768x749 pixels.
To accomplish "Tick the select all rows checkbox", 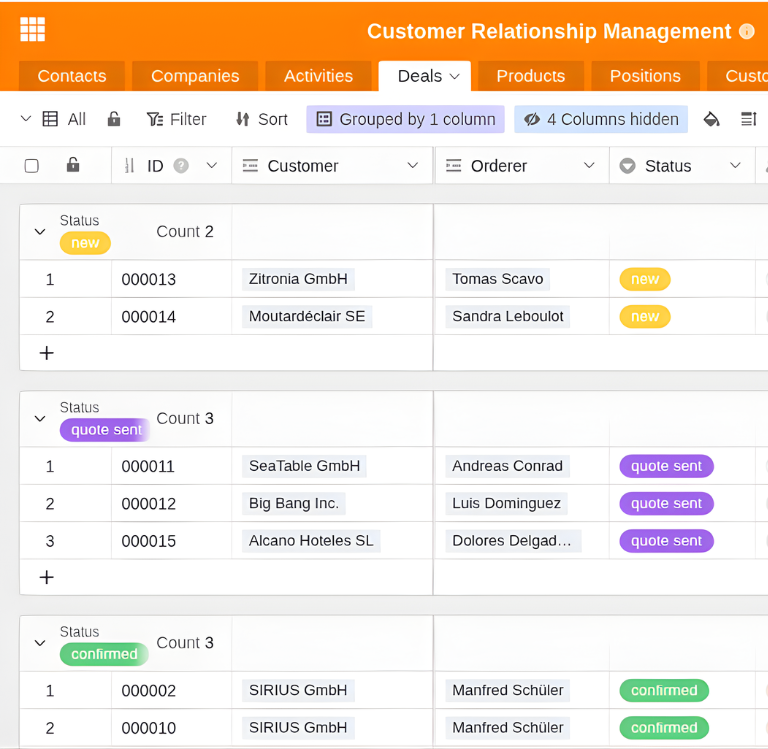I will click(32, 166).
